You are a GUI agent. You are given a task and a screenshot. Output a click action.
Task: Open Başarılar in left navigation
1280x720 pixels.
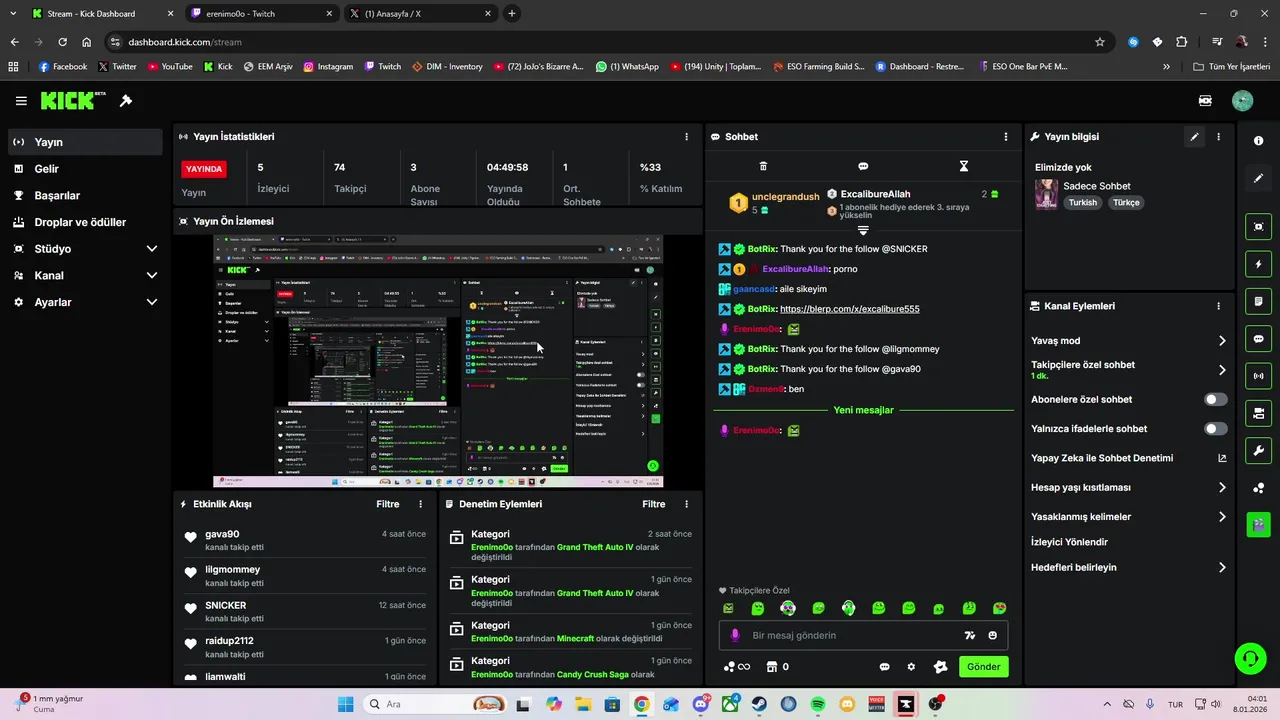(84, 196)
